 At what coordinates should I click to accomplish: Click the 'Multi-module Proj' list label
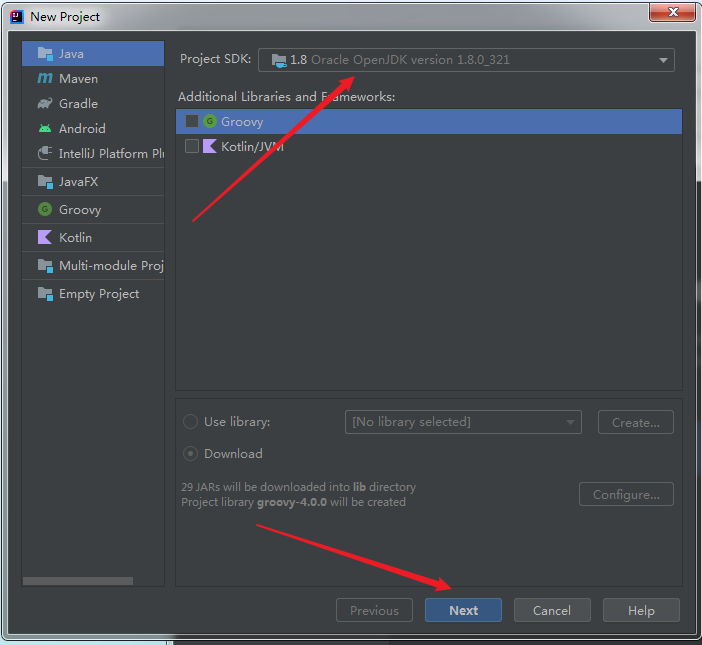click(x=111, y=265)
